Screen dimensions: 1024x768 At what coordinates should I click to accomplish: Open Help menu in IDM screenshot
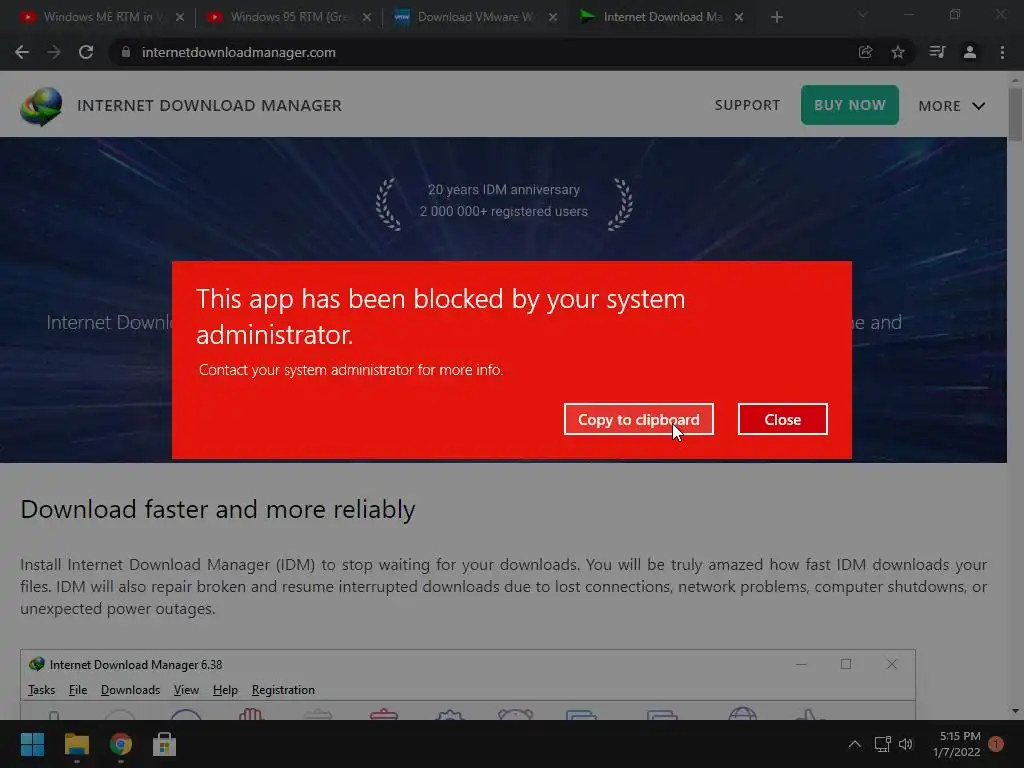[x=225, y=690]
